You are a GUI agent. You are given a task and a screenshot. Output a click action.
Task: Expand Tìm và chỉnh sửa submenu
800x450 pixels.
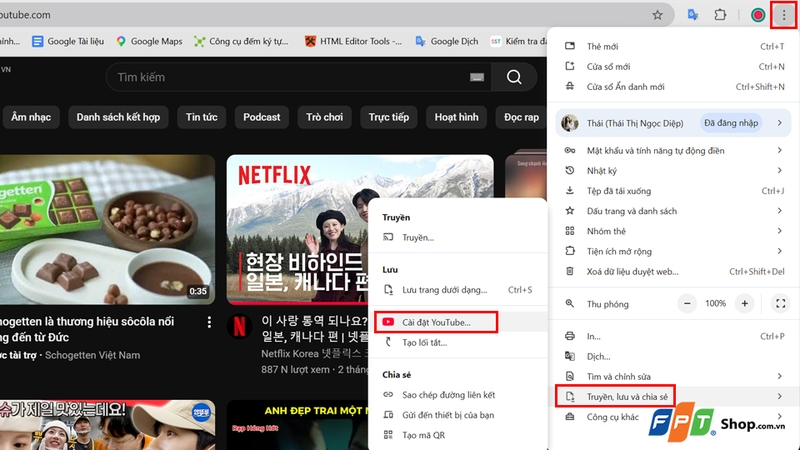[673, 377]
